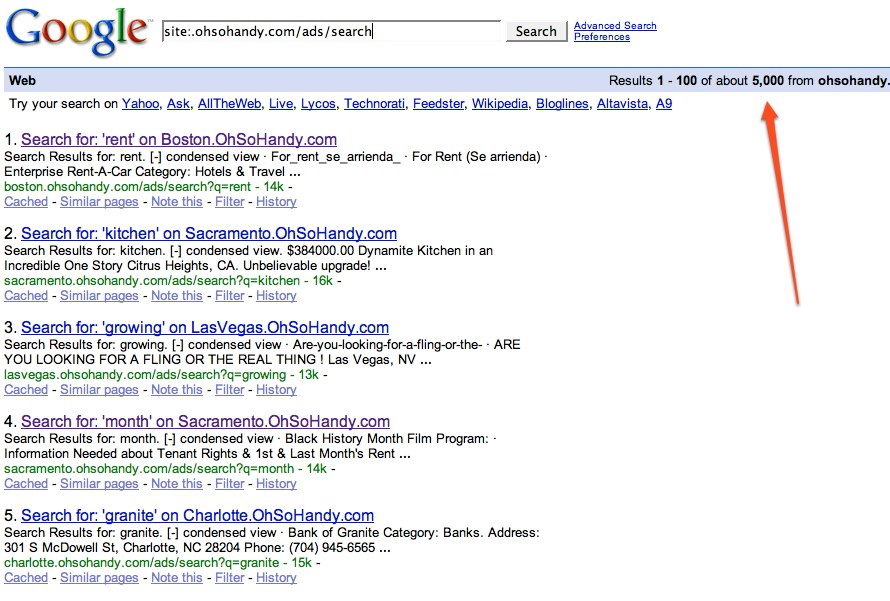Image resolution: width=890 pixels, height=601 pixels.
Task: Open Similar pages for the 'kitchen' result
Action: coord(99,296)
